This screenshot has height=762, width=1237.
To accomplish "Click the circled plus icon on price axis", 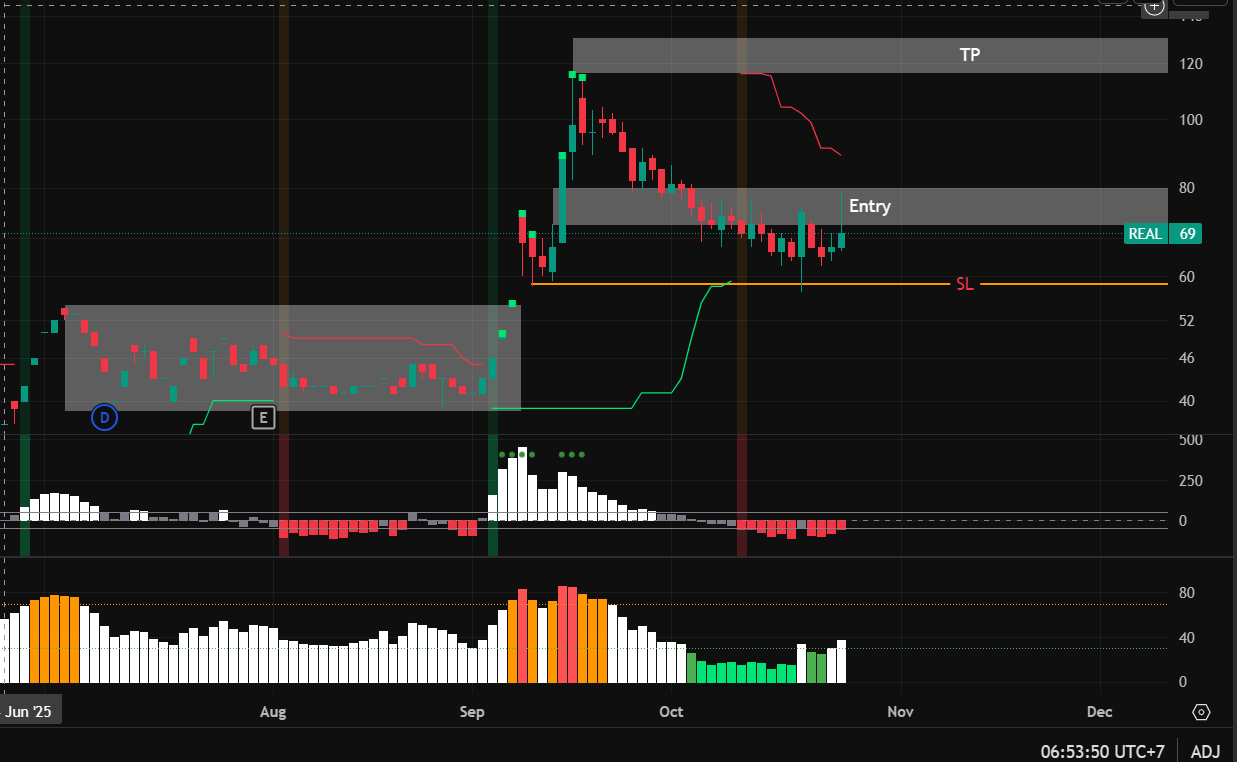I will (x=1154, y=8).
